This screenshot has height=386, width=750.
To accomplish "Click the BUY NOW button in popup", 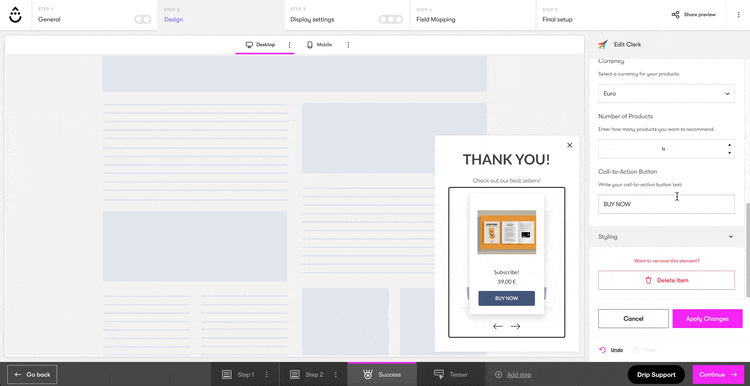I will tap(507, 298).
